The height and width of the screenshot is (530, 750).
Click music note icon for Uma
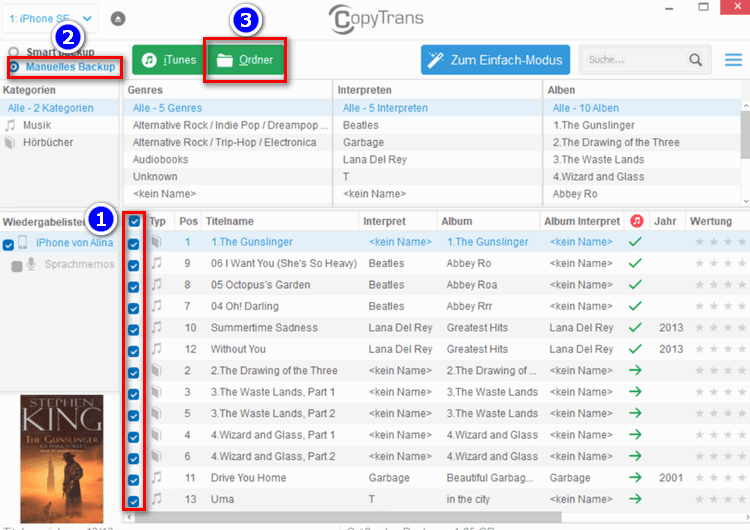pos(156,499)
